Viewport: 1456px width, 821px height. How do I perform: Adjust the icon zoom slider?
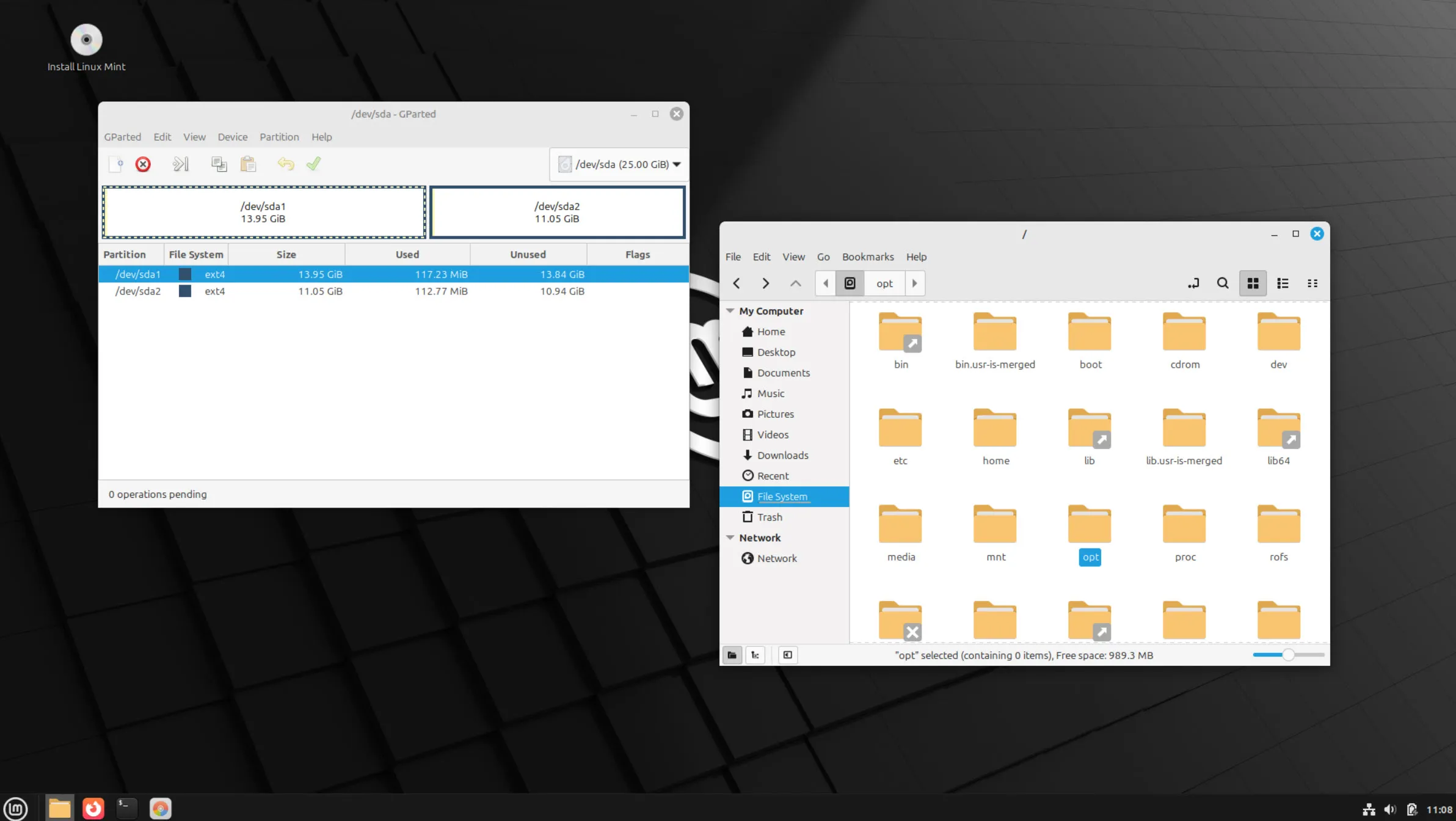1287,654
